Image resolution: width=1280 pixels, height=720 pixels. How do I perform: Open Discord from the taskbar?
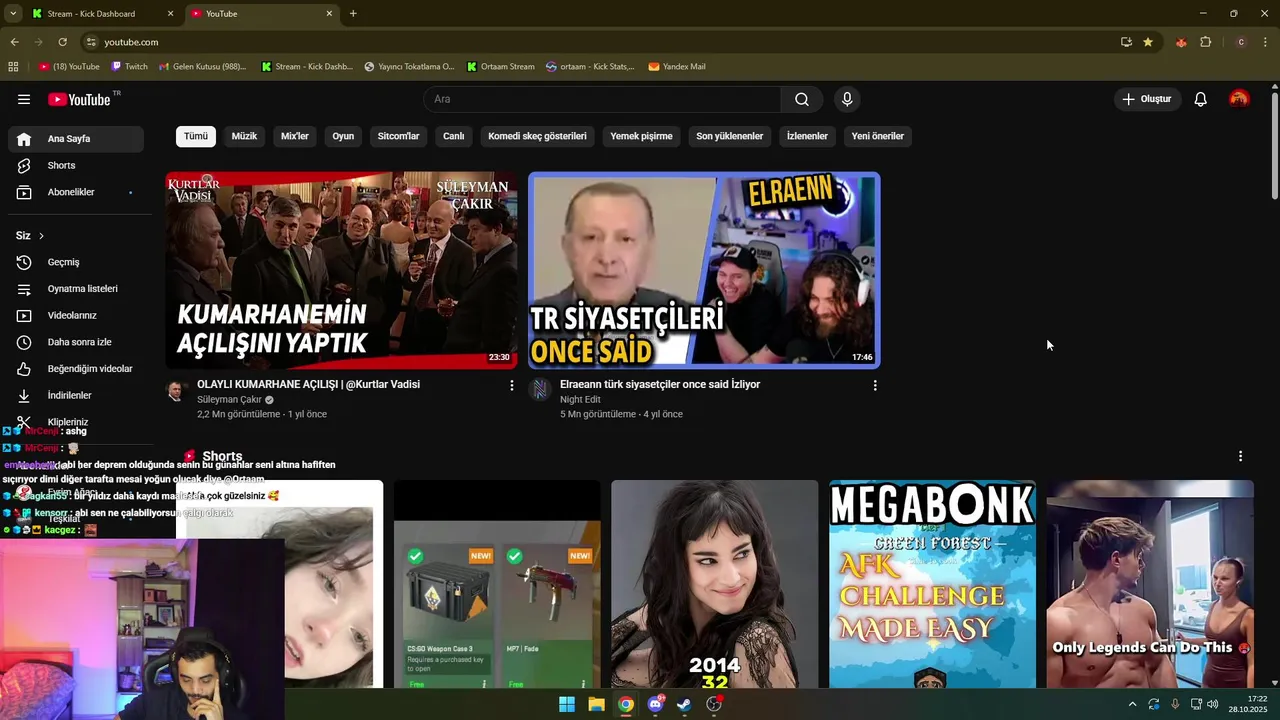(x=655, y=704)
